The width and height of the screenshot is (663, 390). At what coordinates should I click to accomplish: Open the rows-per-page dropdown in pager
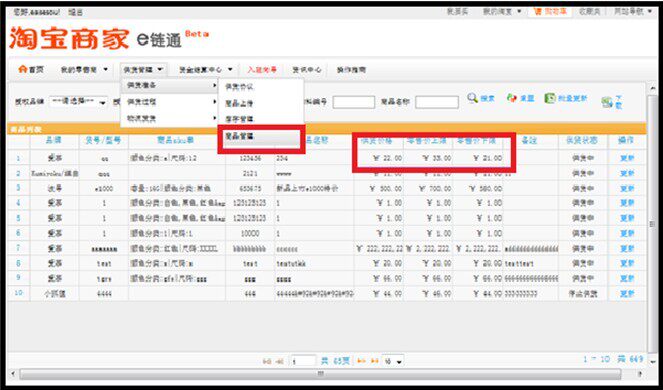click(x=393, y=361)
